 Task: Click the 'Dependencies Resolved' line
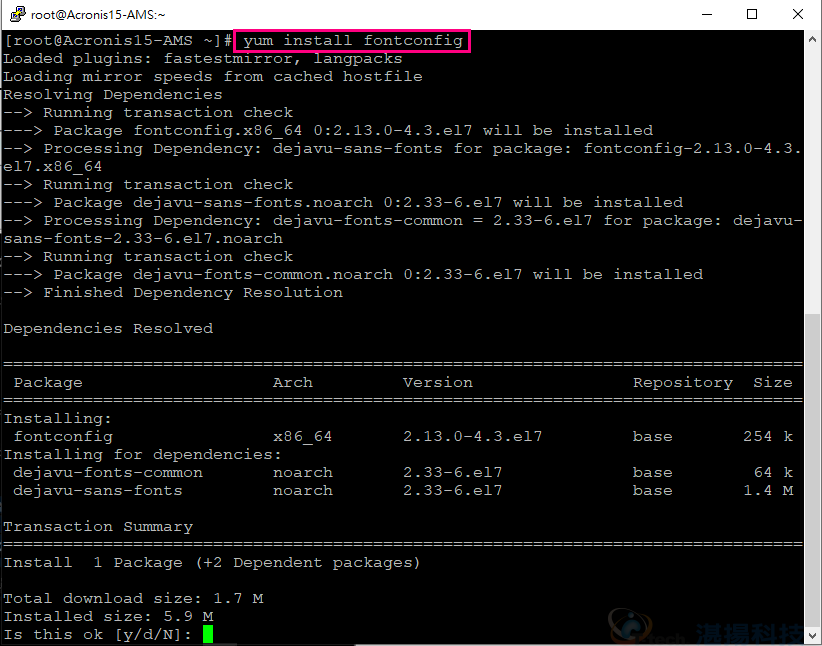(108, 328)
